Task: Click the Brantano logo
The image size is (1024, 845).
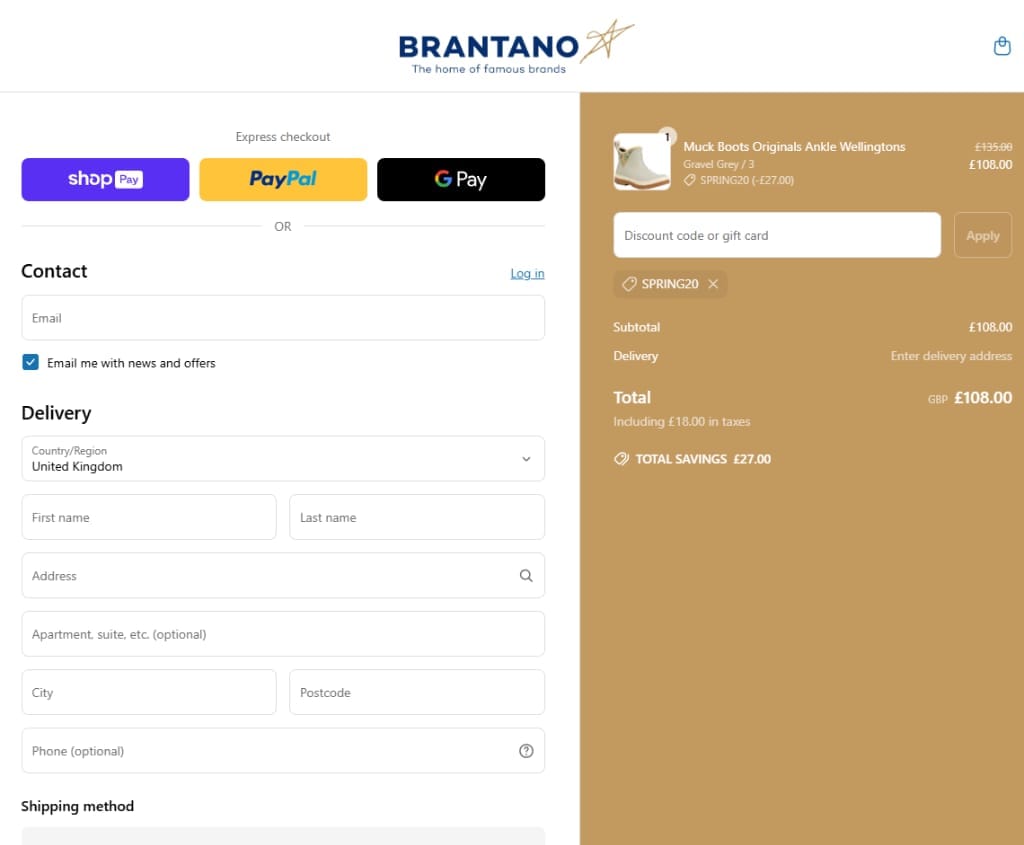Action: point(516,48)
